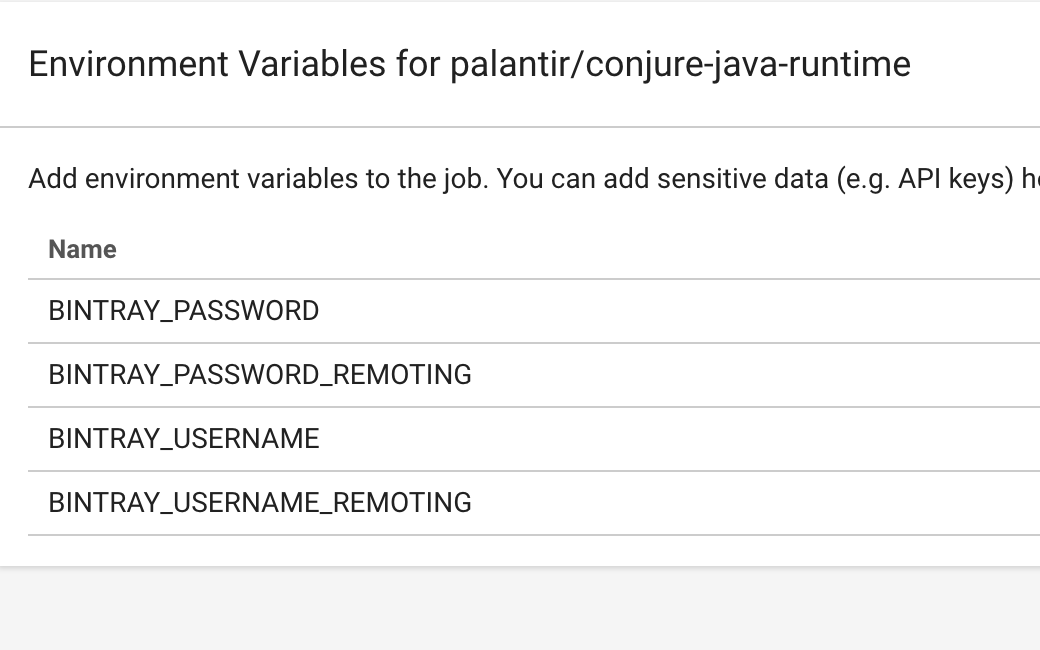Select the BINTRAY_PASSWORD_REMOTING row

(x=260, y=375)
